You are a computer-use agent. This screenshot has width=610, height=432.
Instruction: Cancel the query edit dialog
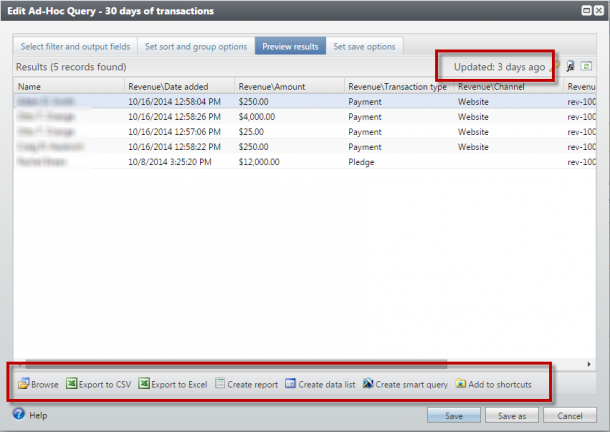click(x=570, y=415)
